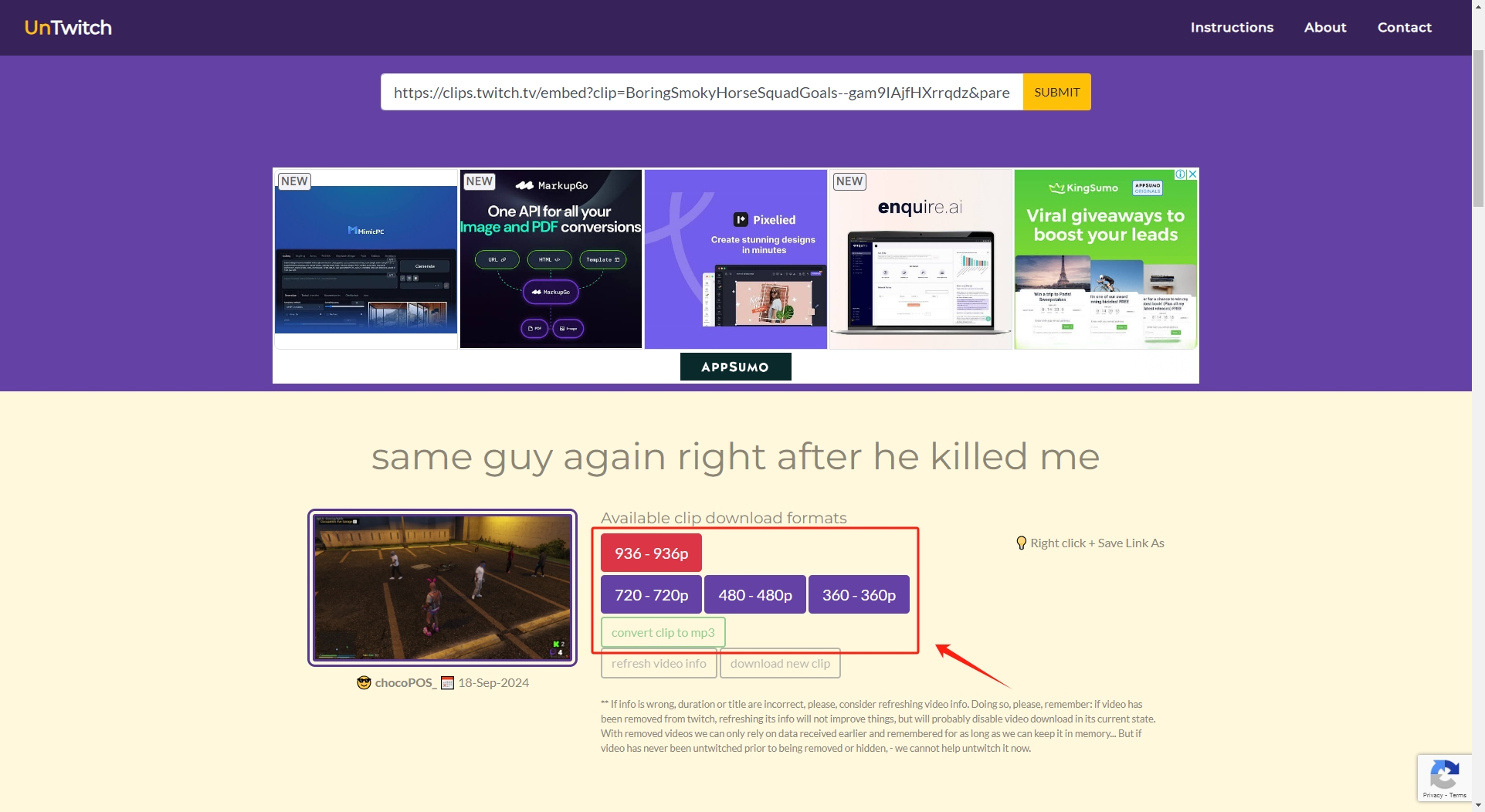Open the enquire.ai ad tile
The width and height of the screenshot is (1485, 812).
[920, 259]
